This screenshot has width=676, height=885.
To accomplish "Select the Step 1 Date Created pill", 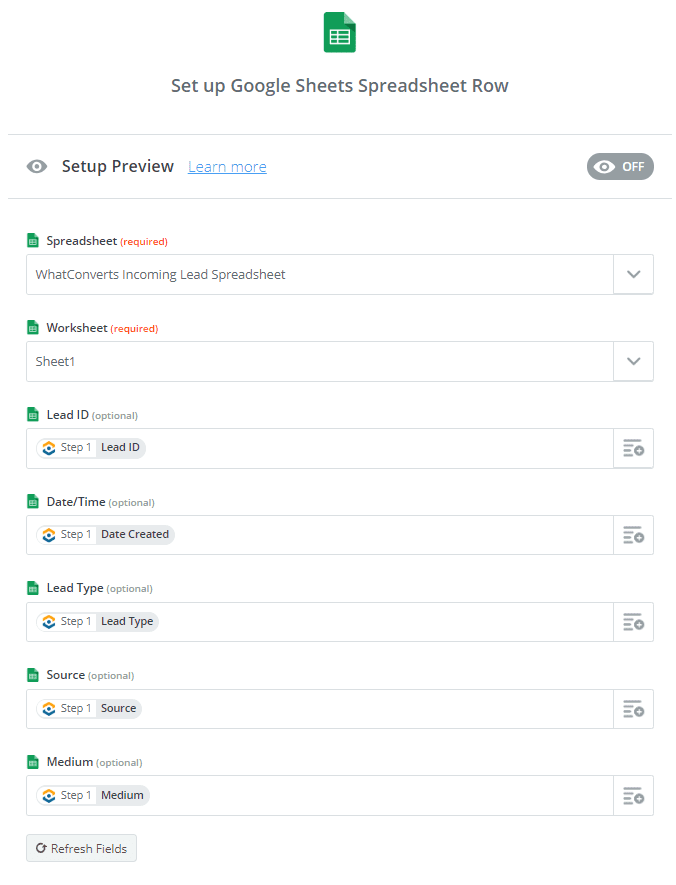I will [x=106, y=534].
